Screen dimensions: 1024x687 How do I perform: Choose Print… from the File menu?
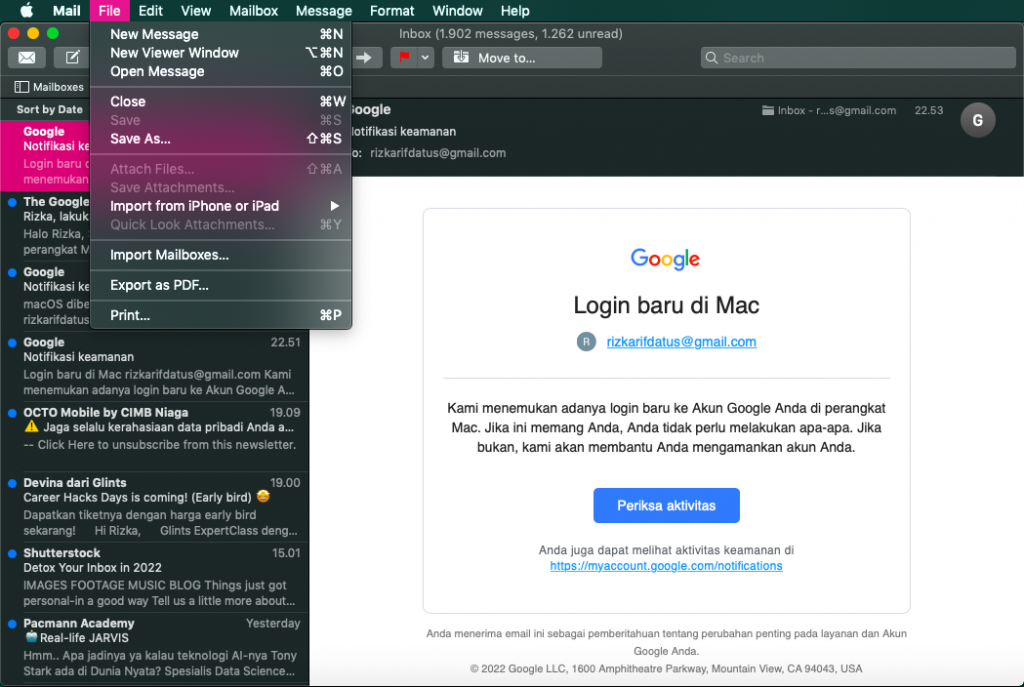tap(130, 315)
